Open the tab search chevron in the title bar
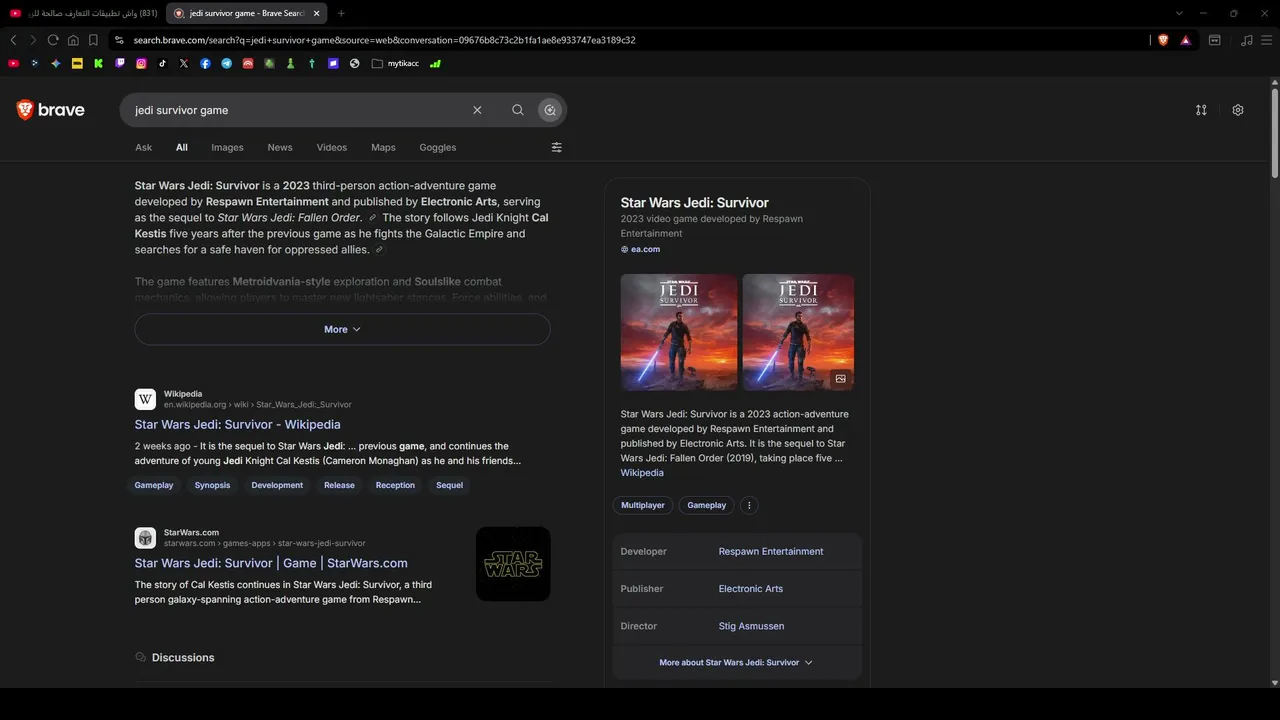The image size is (1280, 720). 1179,13
